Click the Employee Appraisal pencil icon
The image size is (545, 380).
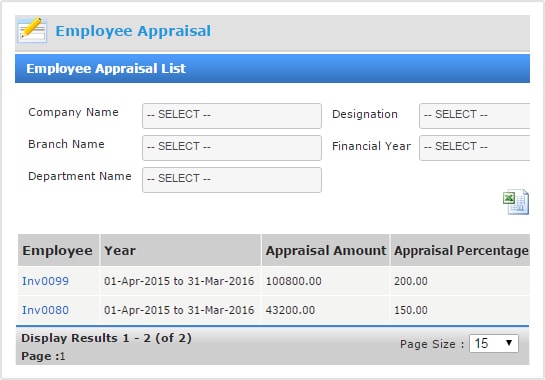[32, 30]
